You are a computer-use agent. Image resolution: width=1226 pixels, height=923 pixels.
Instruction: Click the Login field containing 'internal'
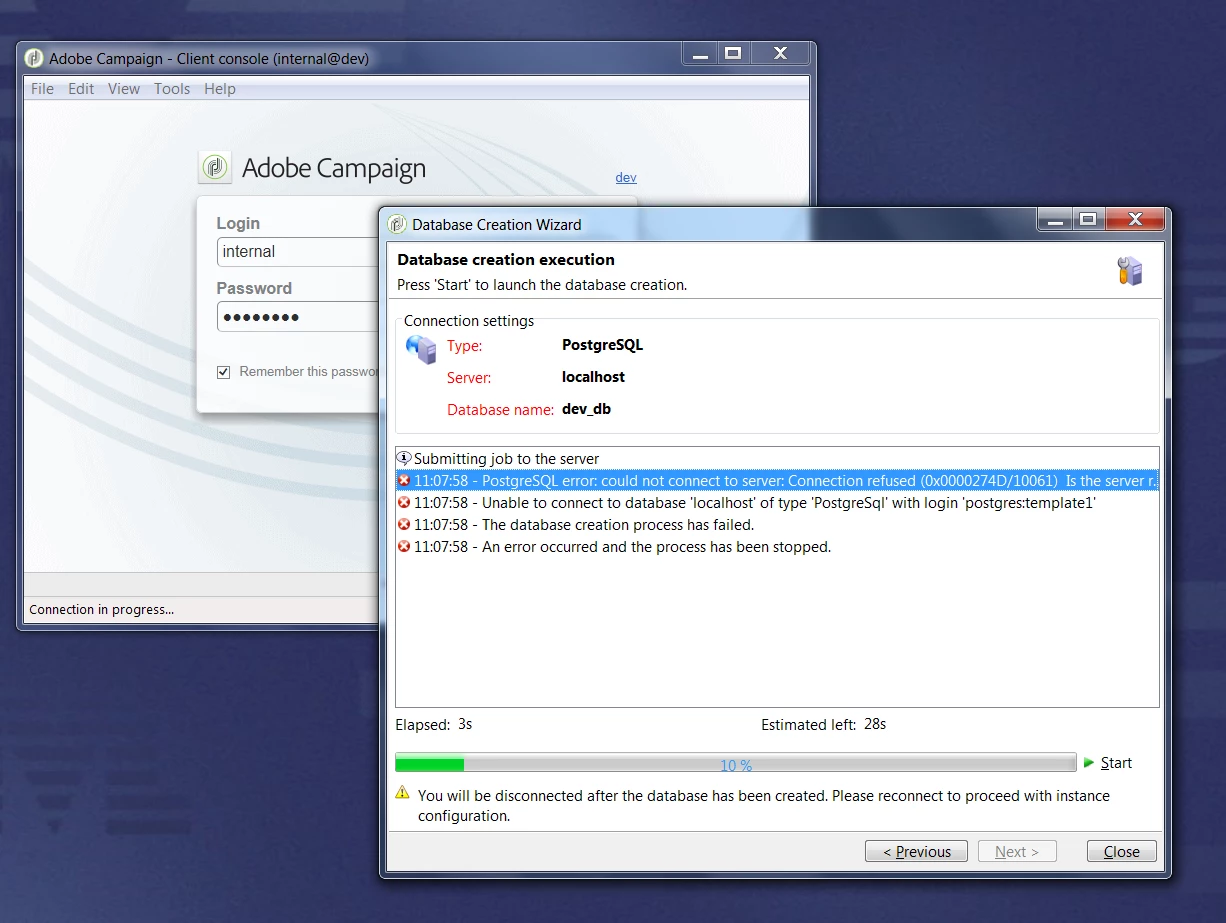click(298, 252)
